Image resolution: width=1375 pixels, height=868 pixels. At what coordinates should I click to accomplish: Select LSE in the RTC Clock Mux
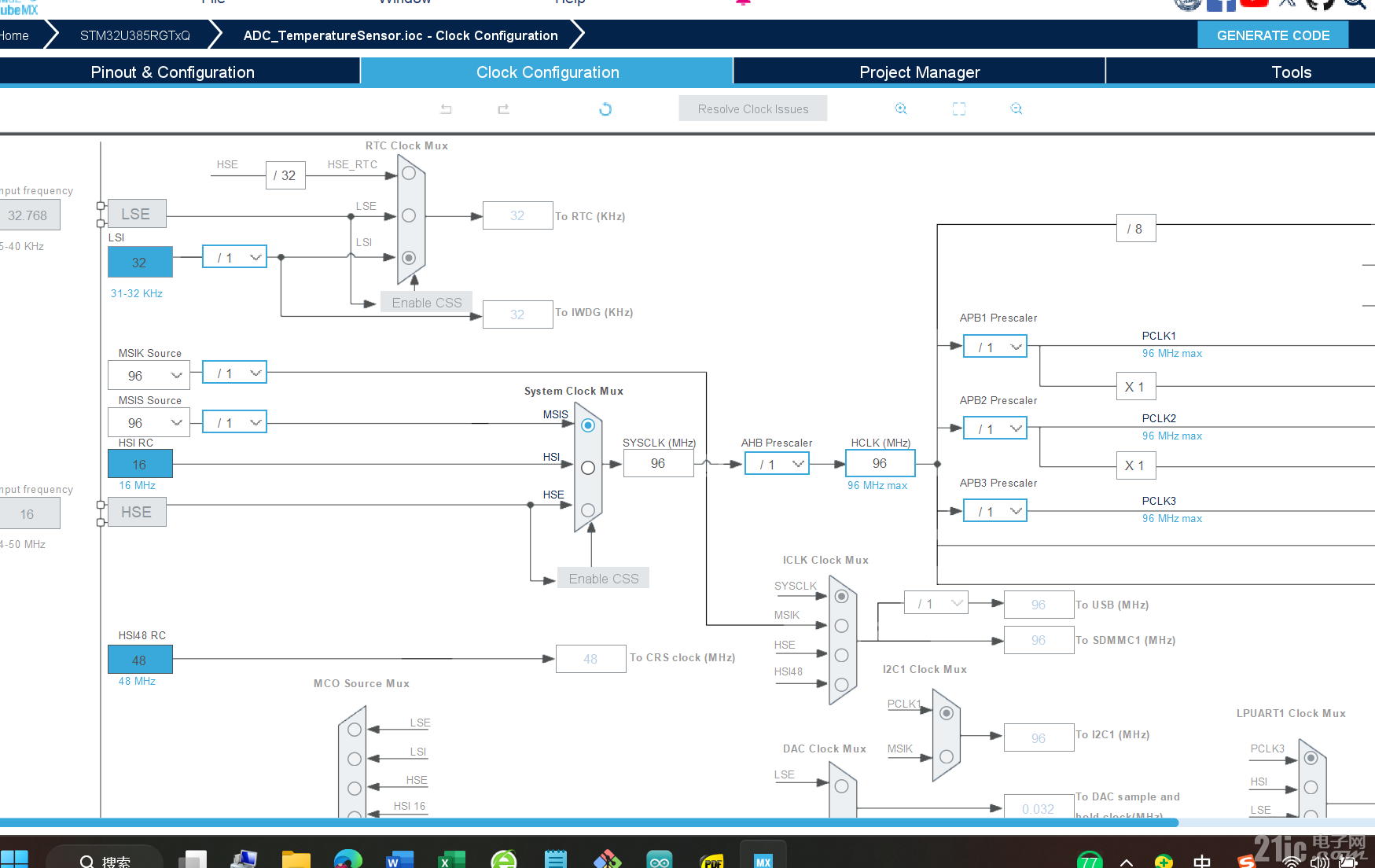click(409, 215)
